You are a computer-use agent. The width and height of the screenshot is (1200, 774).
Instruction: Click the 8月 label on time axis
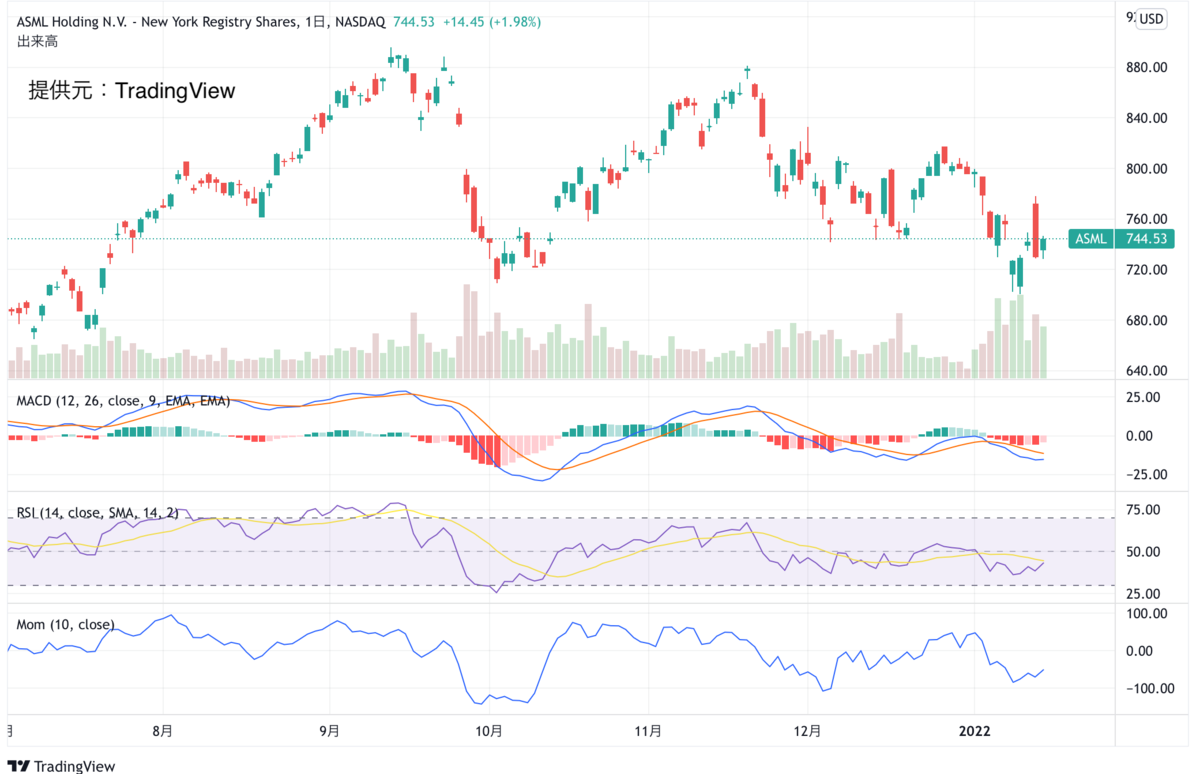coord(163,731)
